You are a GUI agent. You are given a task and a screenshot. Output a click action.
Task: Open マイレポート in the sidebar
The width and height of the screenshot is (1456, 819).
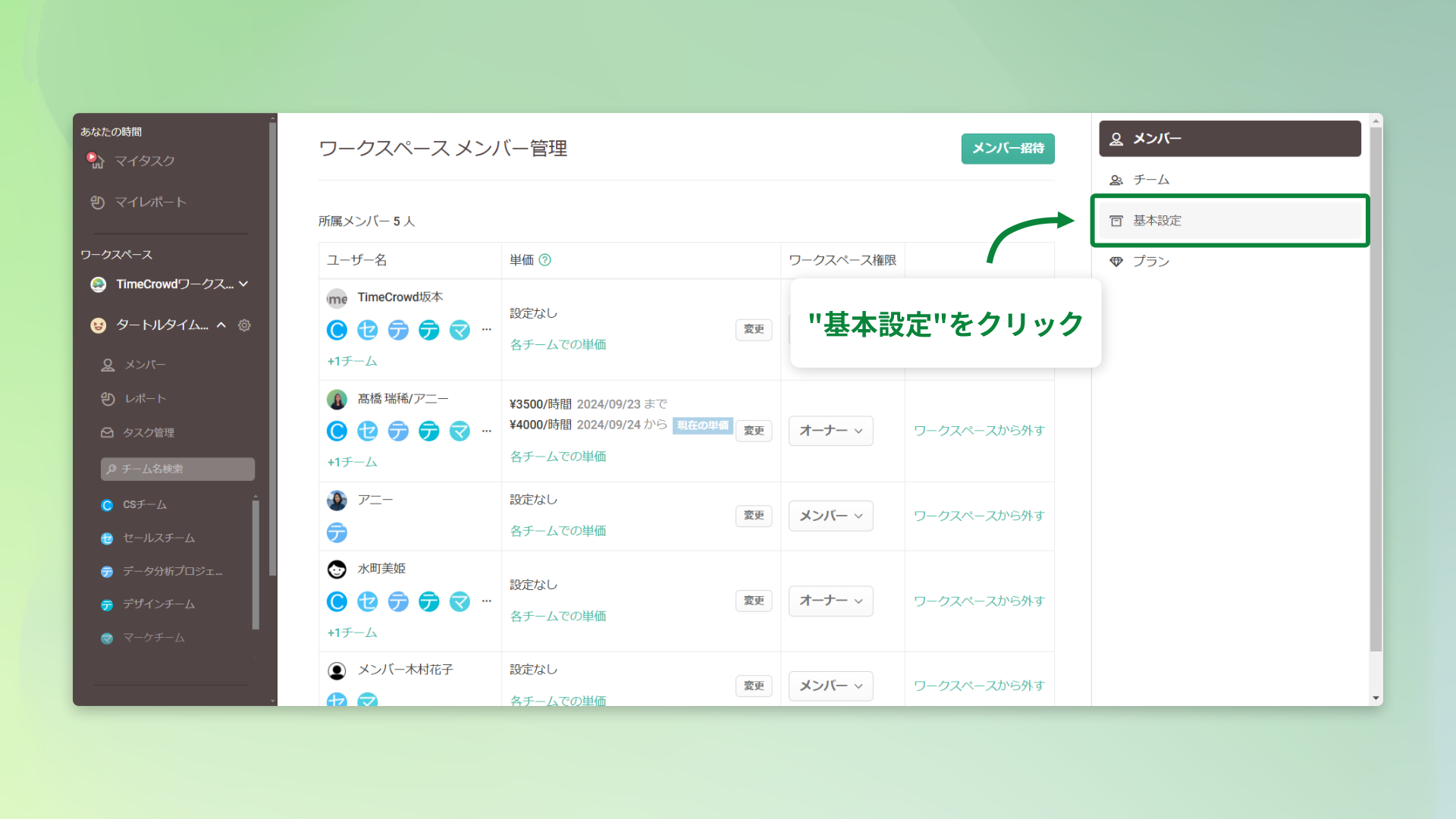(x=149, y=202)
